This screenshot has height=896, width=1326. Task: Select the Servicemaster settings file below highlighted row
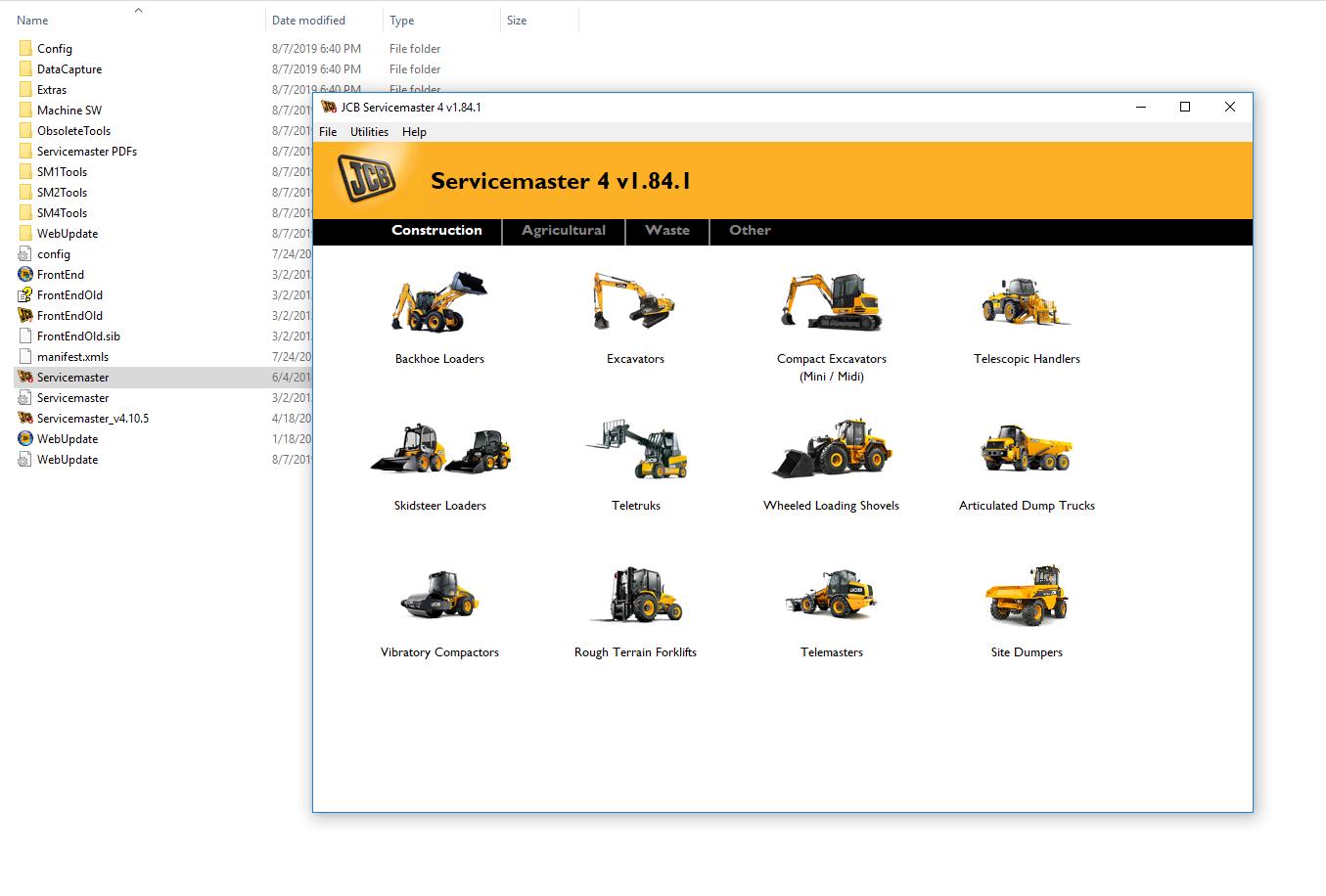pyautogui.click(x=72, y=397)
